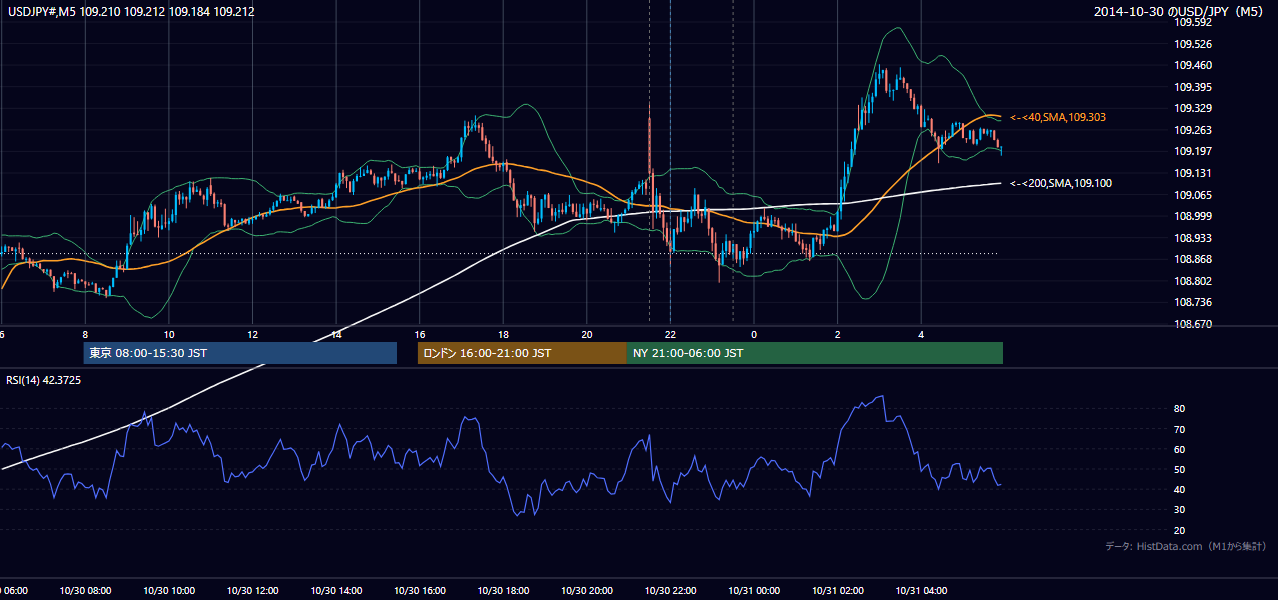Click RSI scale value 50
The height and width of the screenshot is (600, 1278).
coord(1180,469)
